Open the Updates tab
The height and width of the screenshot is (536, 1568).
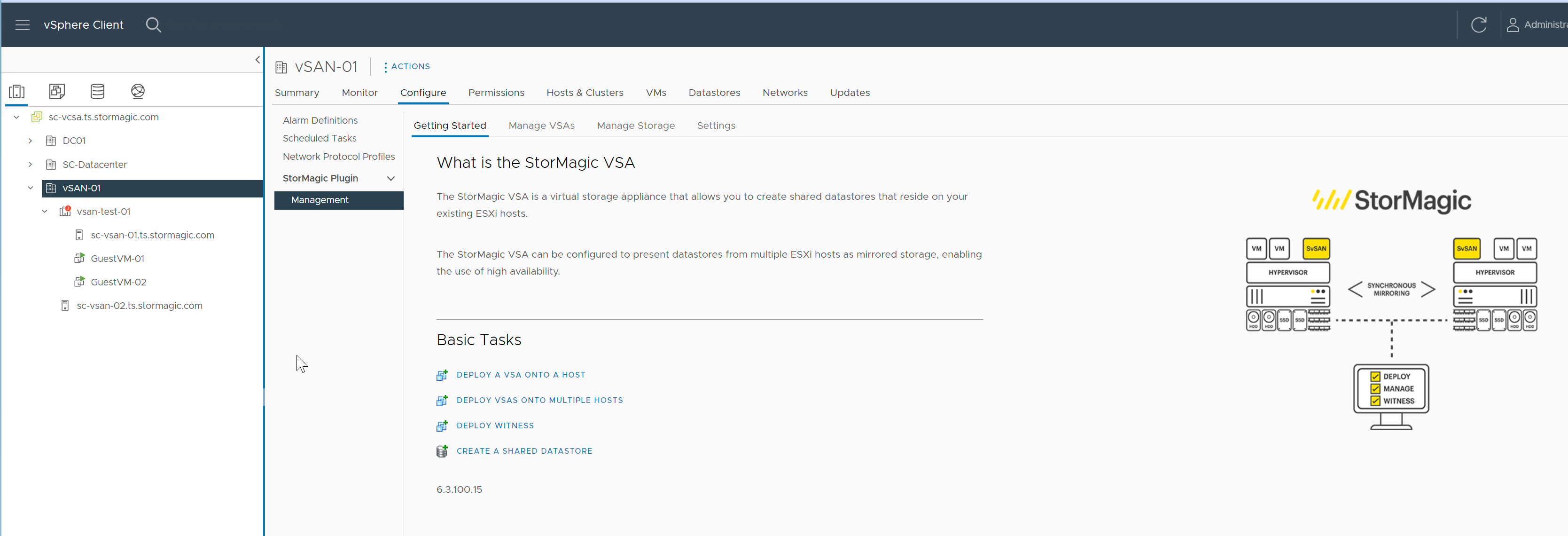point(850,93)
